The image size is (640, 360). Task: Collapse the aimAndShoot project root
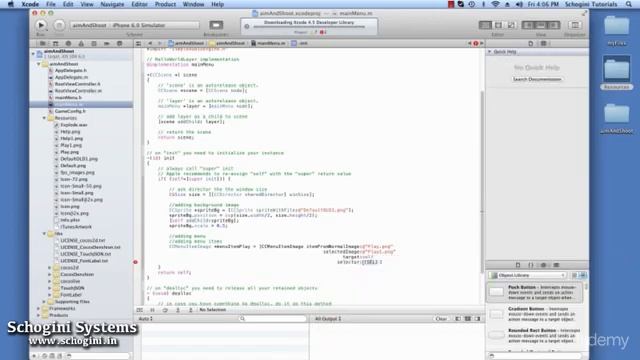point(33,53)
